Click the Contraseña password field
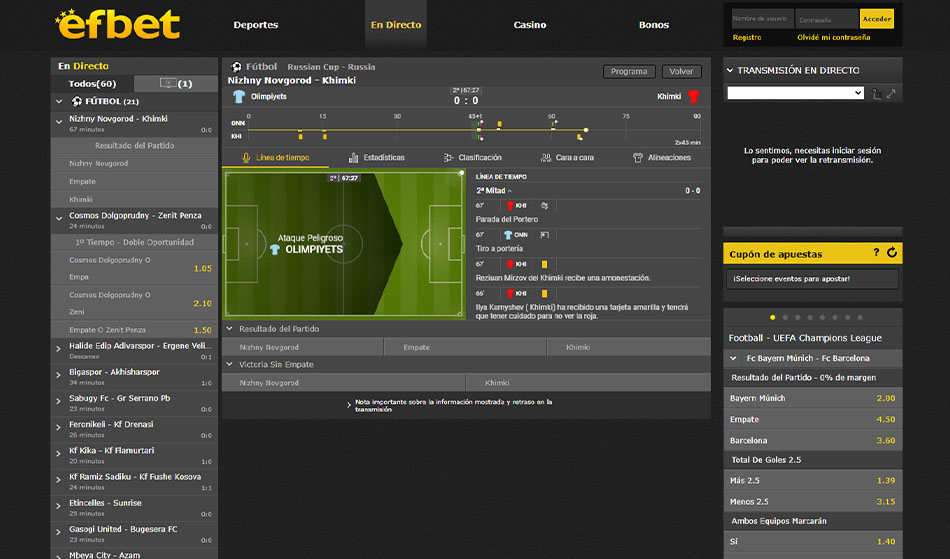Screen dimensions: 950x559 click(x=826, y=19)
